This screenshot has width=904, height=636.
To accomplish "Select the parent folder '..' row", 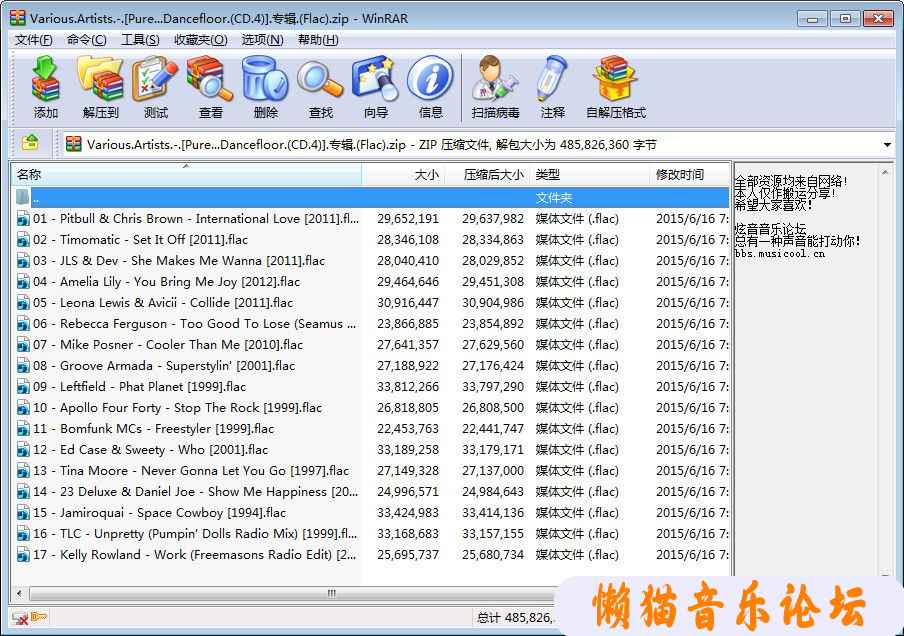I will 370,198.
